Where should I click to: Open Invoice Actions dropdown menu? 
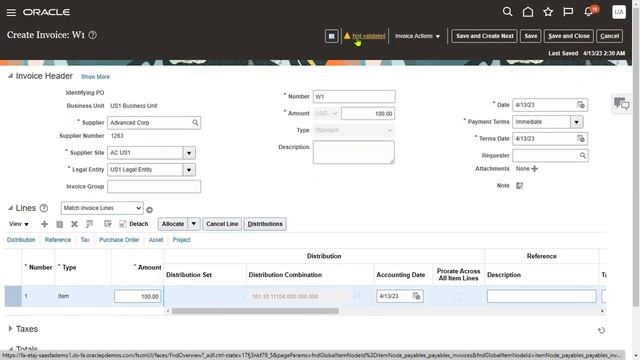tap(417, 36)
